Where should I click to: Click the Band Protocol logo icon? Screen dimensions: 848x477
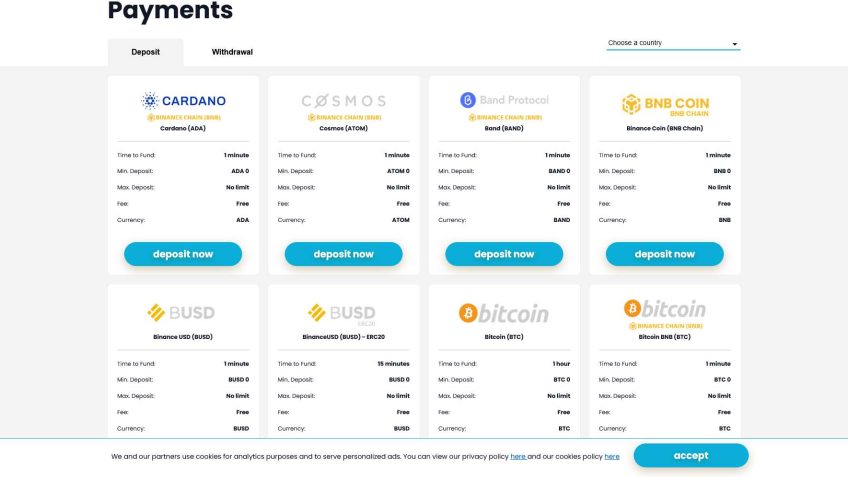(467, 100)
